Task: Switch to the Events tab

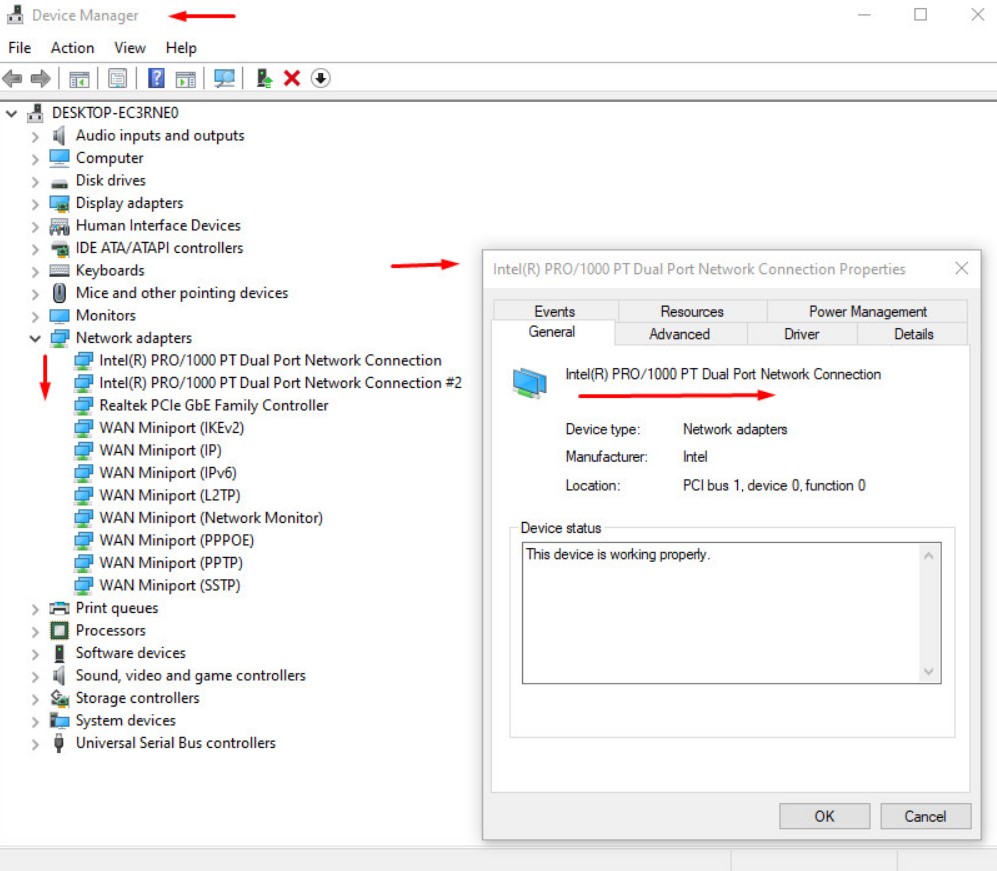Action: pos(554,311)
